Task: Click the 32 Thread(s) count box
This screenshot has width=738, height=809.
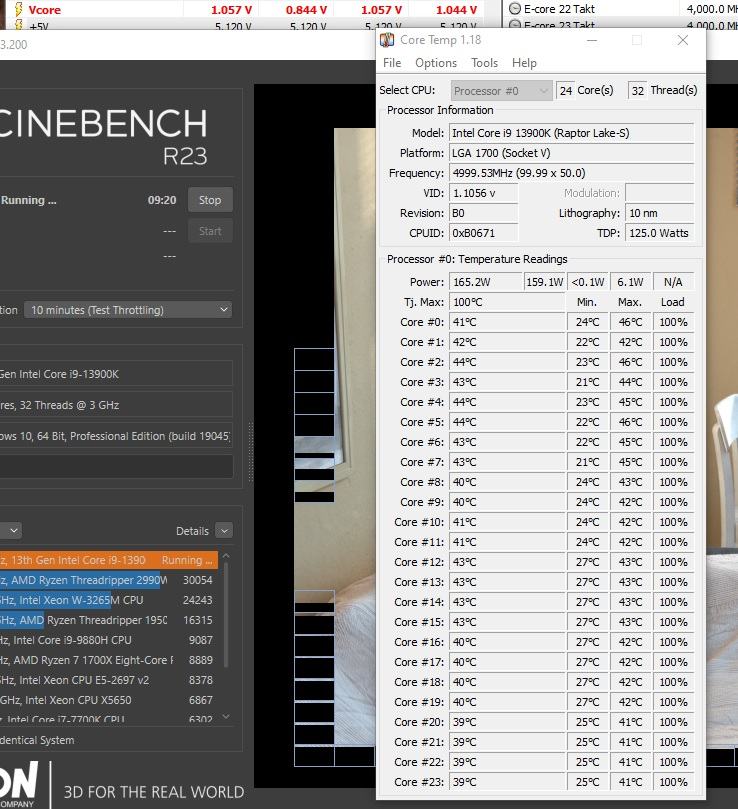Action: click(638, 91)
